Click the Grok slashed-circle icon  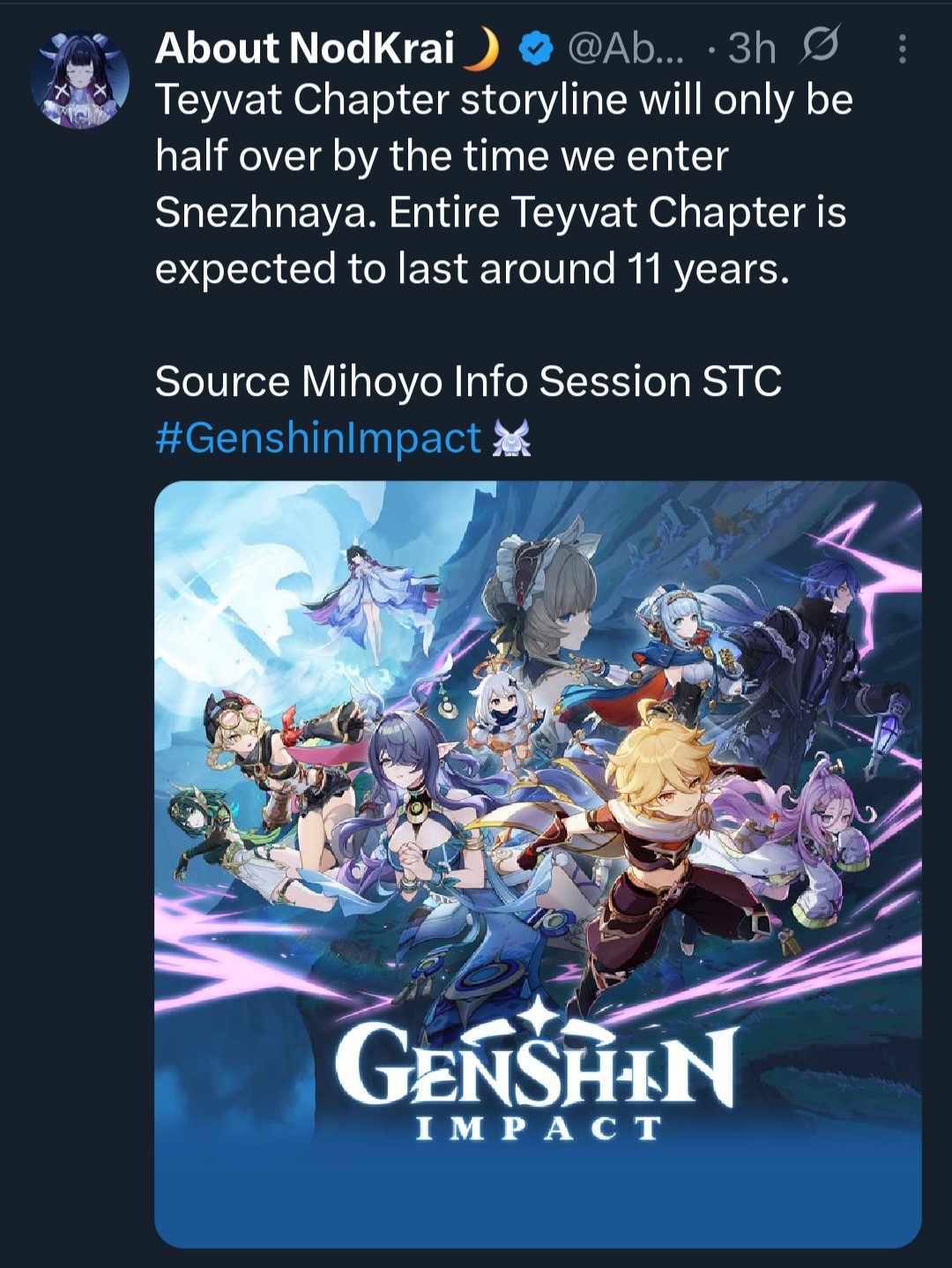coord(819,46)
